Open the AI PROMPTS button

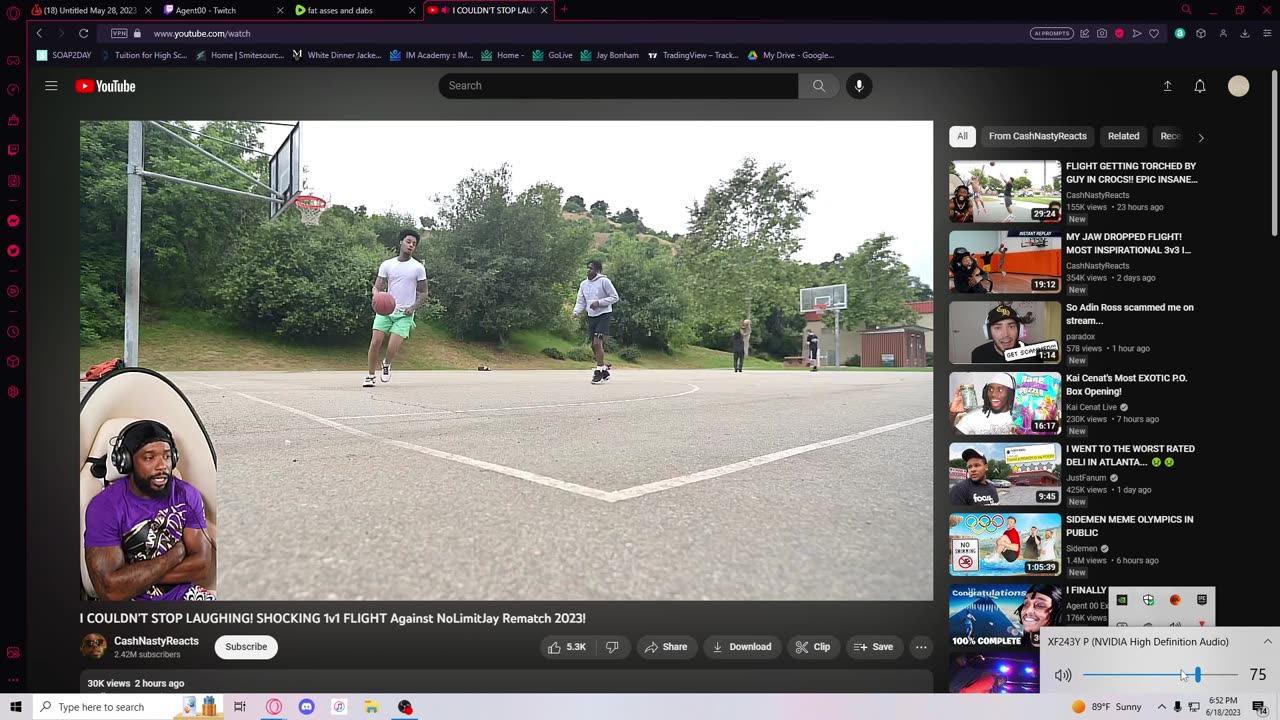pos(1051,33)
